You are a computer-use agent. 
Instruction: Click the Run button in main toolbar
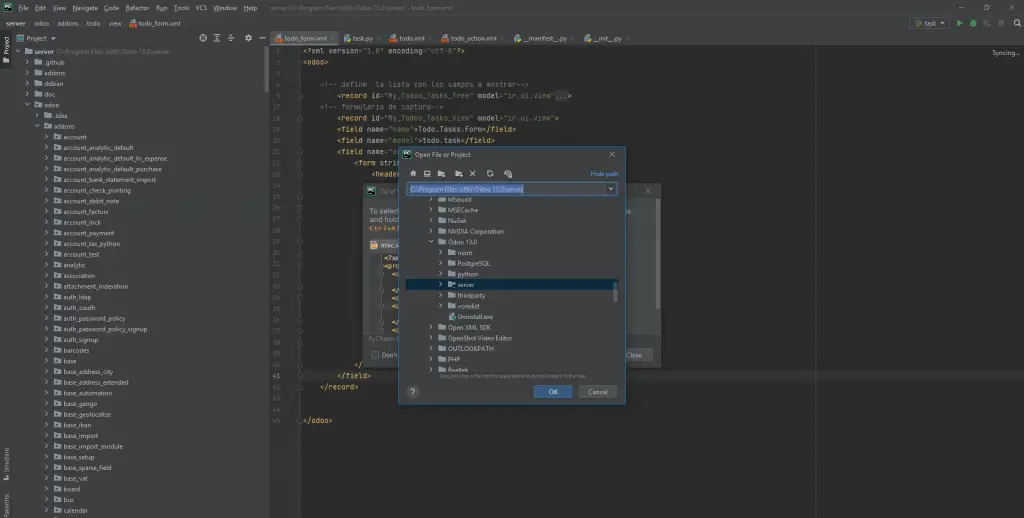click(x=960, y=23)
